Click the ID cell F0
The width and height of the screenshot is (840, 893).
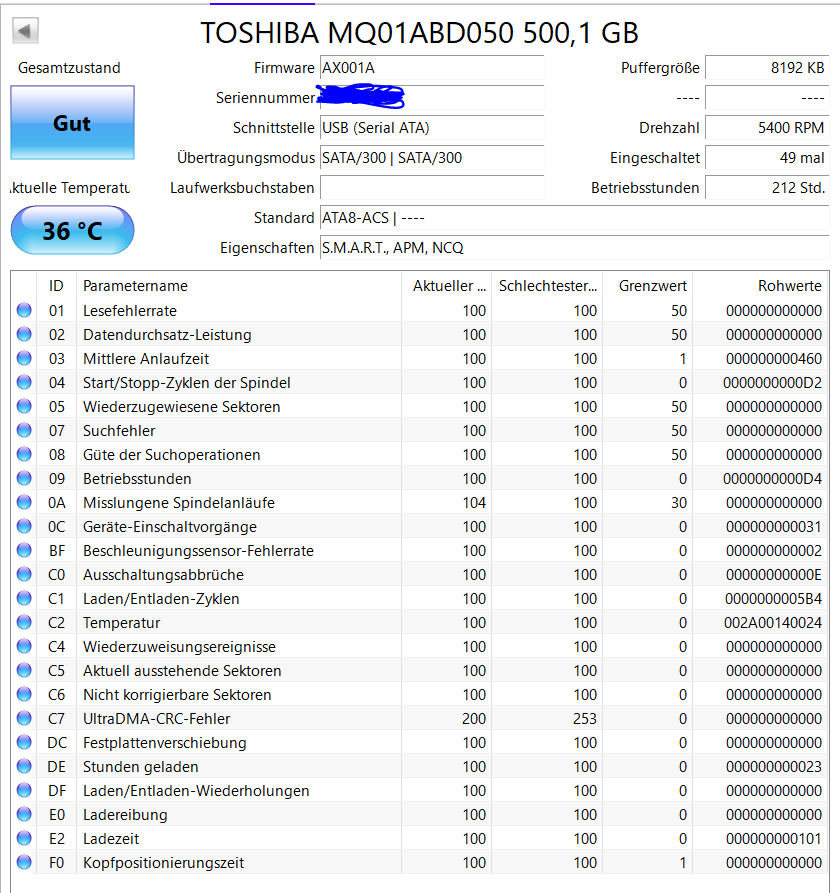point(57,863)
